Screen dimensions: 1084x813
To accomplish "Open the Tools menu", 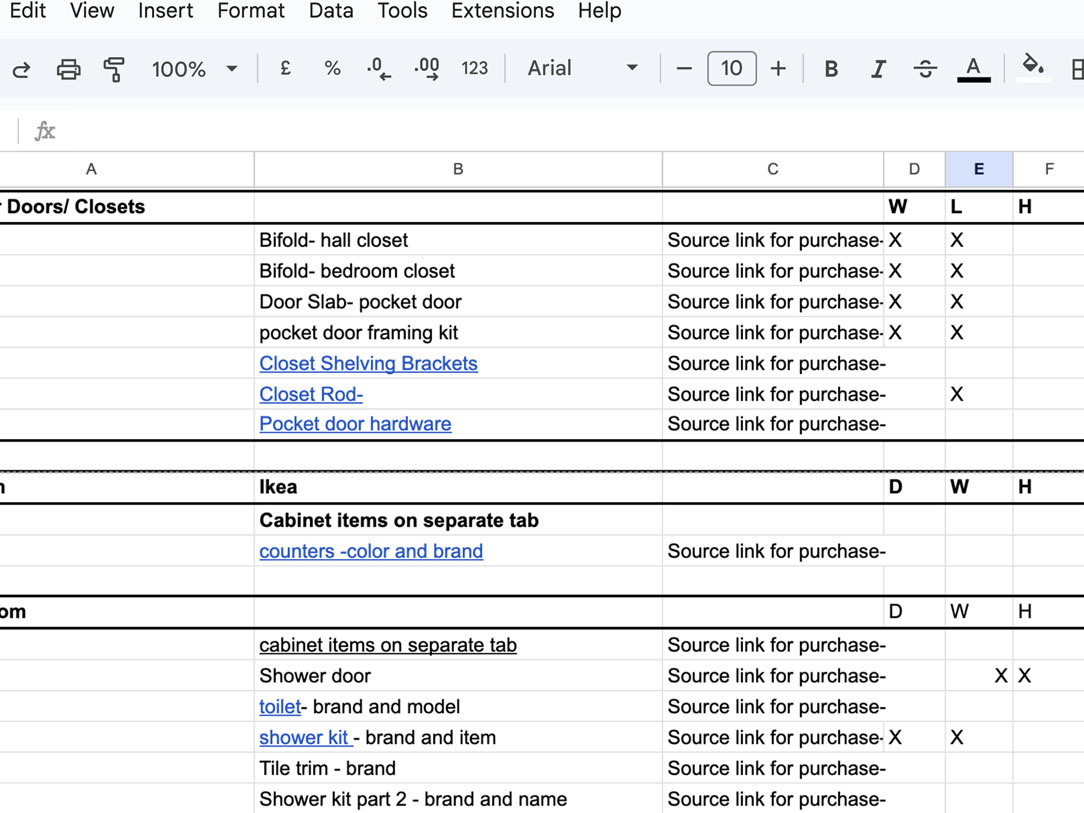I will click(x=402, y=10).
